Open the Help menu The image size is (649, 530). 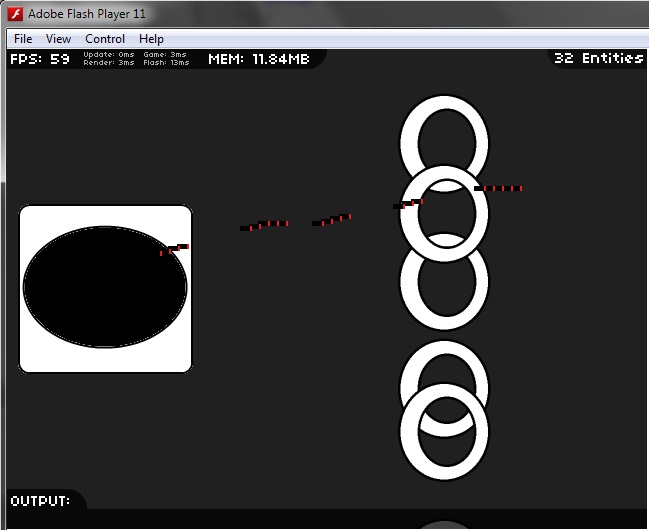click(x=151, y=39)
